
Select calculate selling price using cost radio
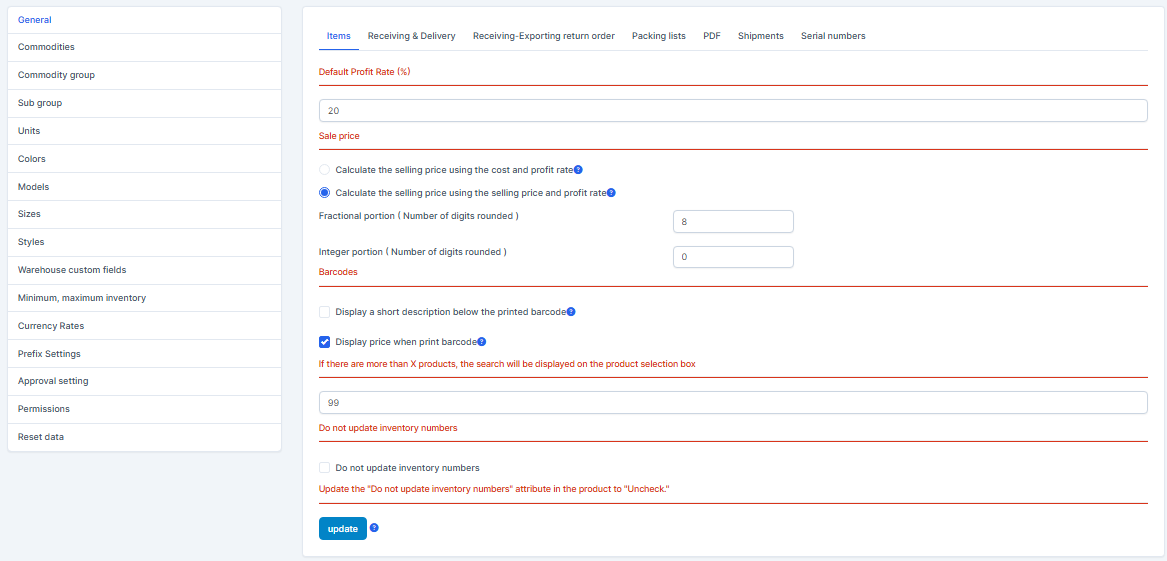(324, 170)
